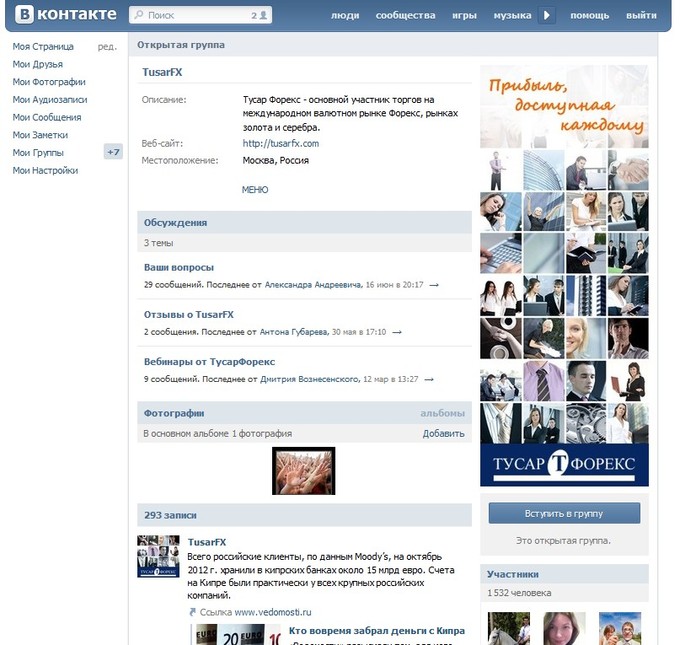Open Антона Губарева profile link

[294, 332]
